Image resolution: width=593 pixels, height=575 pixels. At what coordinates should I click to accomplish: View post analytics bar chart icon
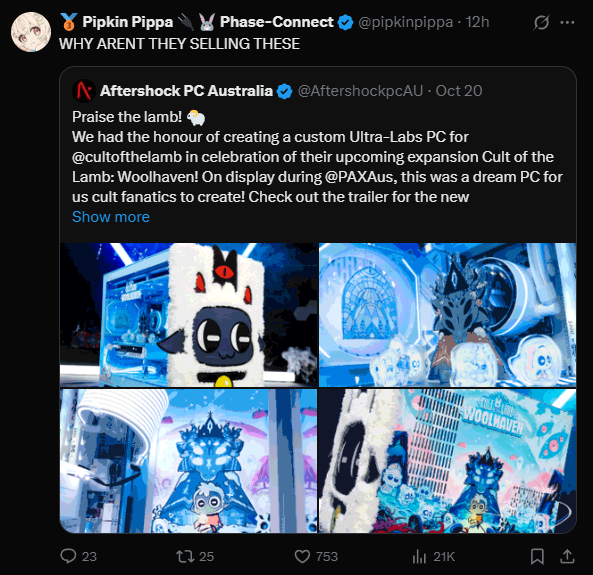[x=419, y=556]
